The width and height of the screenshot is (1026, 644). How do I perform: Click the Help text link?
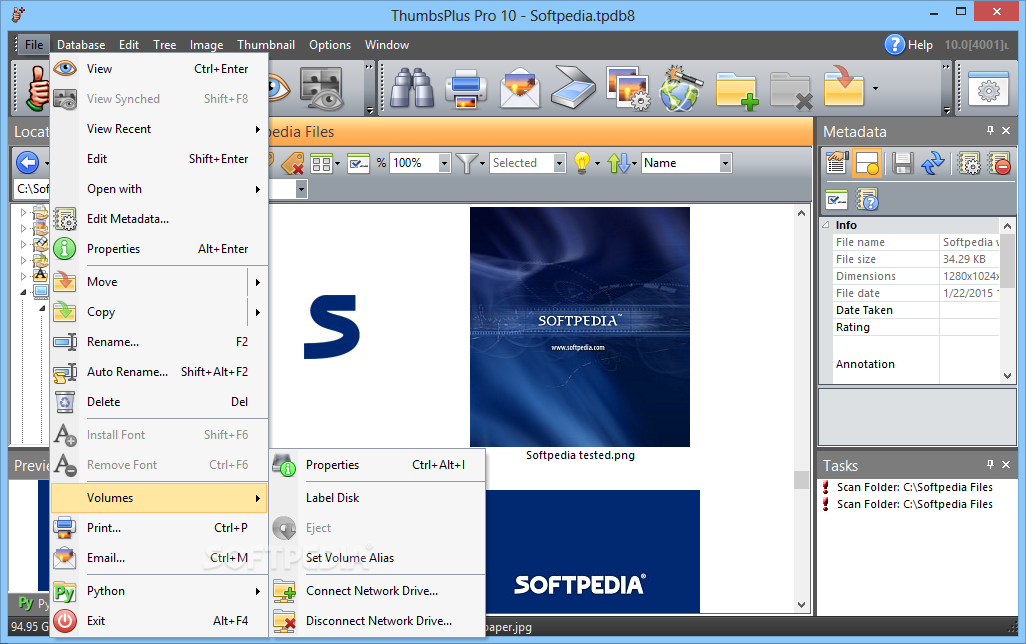point(920,45)
